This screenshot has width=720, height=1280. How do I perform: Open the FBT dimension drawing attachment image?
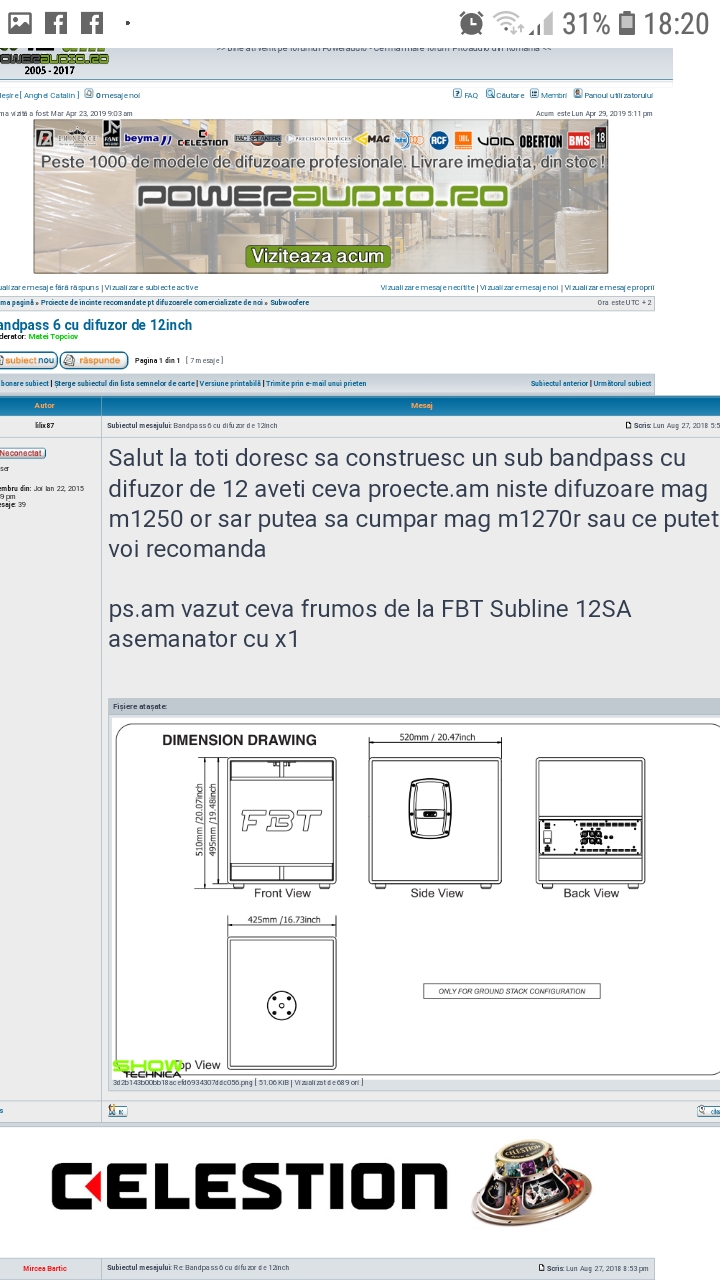tap(417, 898)
